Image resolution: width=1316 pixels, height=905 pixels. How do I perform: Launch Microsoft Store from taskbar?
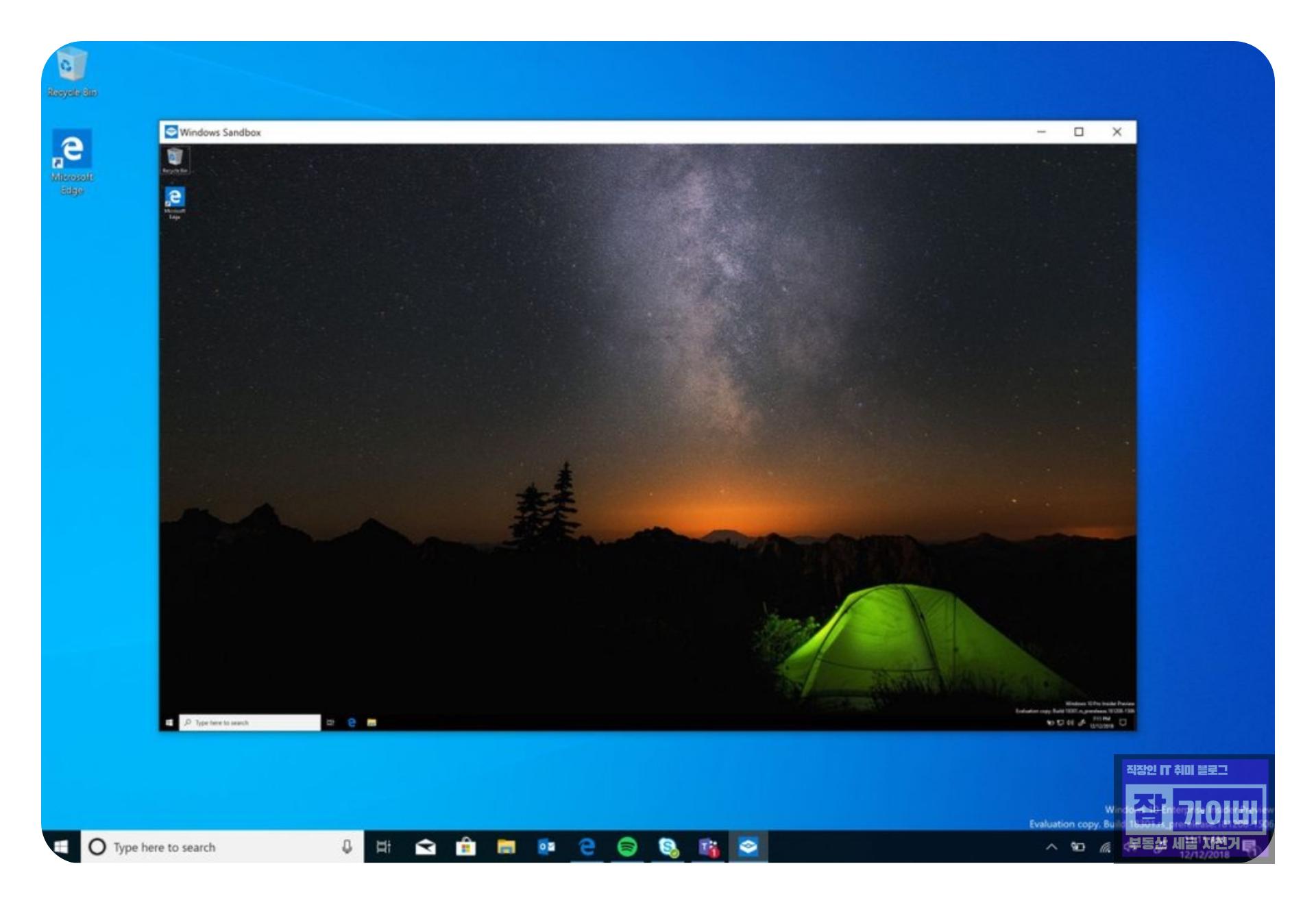(466, 847)
